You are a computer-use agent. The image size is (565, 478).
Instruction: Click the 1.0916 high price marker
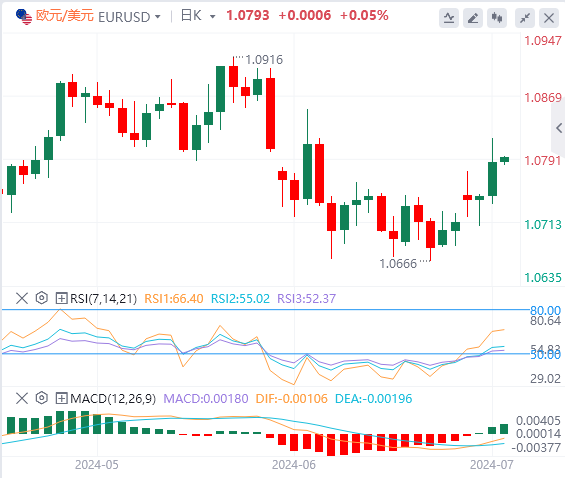coord(264,59)
